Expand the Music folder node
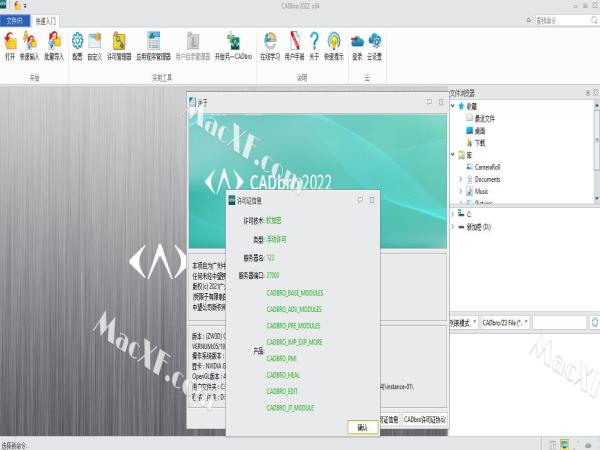 point(461,191)
